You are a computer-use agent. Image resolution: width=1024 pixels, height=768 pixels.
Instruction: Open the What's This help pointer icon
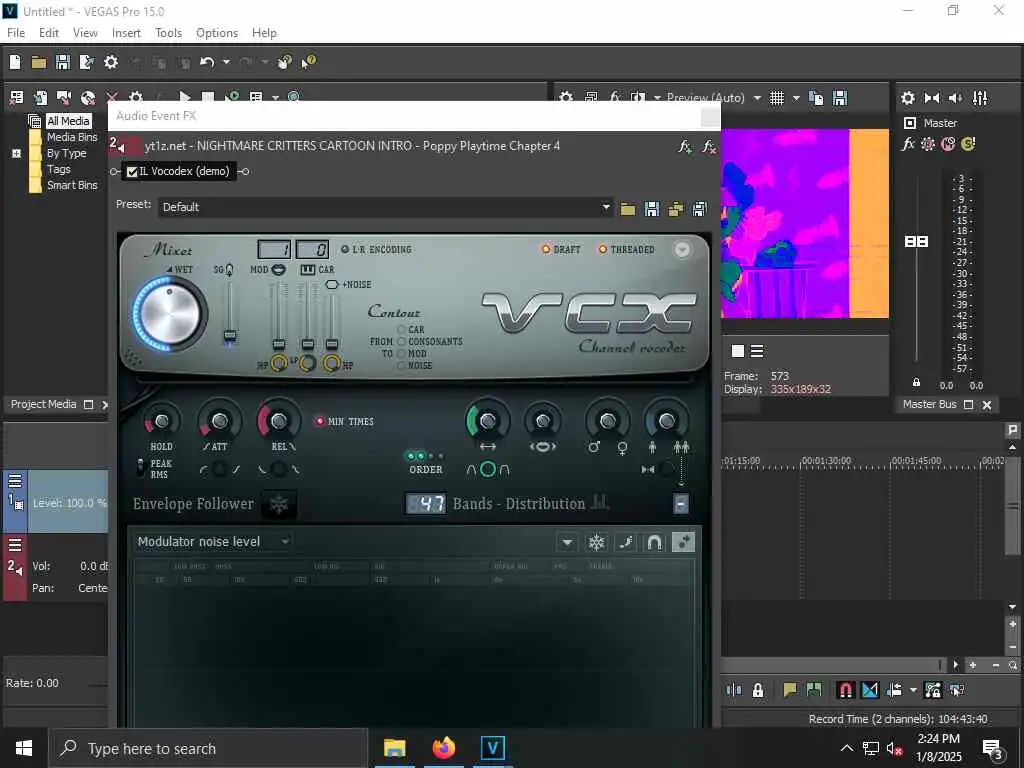point(308,62)
